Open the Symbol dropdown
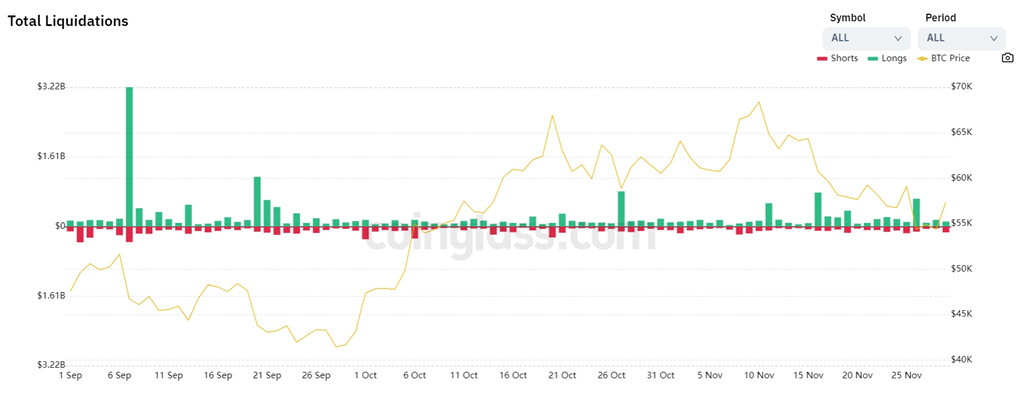Viewport: 1024px width, 398px height. click(867, 38)
